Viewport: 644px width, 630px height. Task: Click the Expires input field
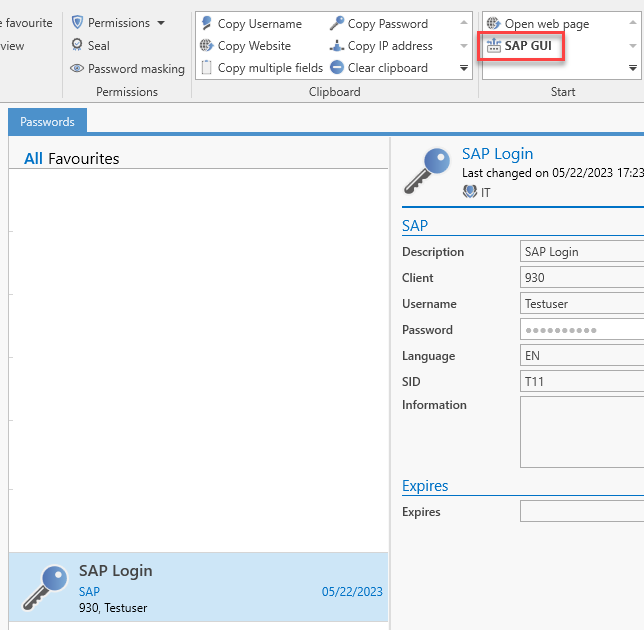[x=582, y=511]
